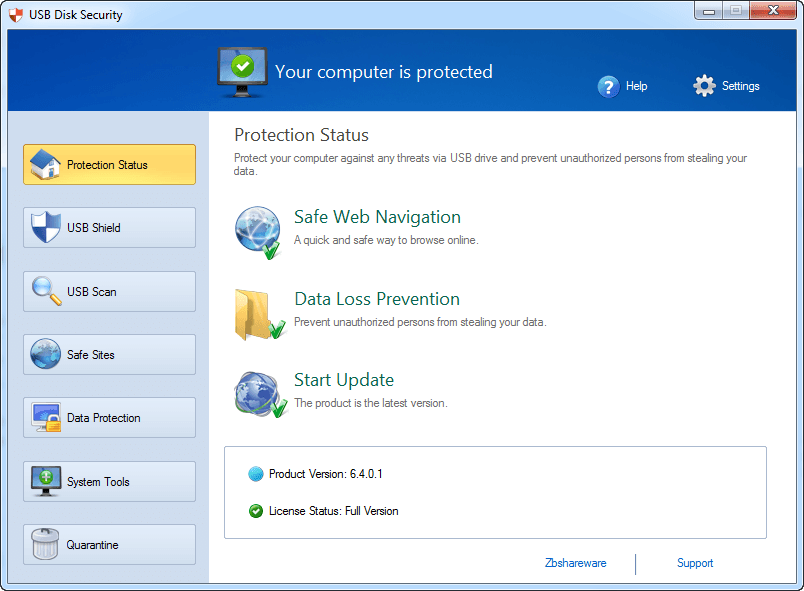Go to the USB Scan section
804x591 pixels.
coord(109,291)
